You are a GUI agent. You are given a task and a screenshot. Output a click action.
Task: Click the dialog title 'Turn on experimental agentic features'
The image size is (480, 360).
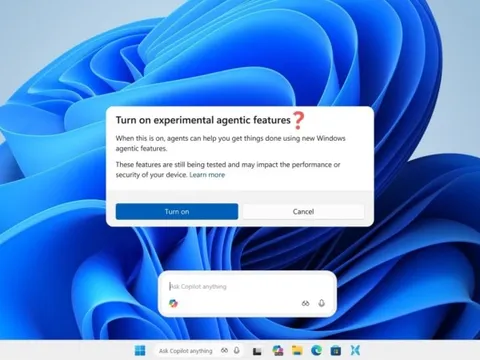pyautogui.click(x=203, y=120)
